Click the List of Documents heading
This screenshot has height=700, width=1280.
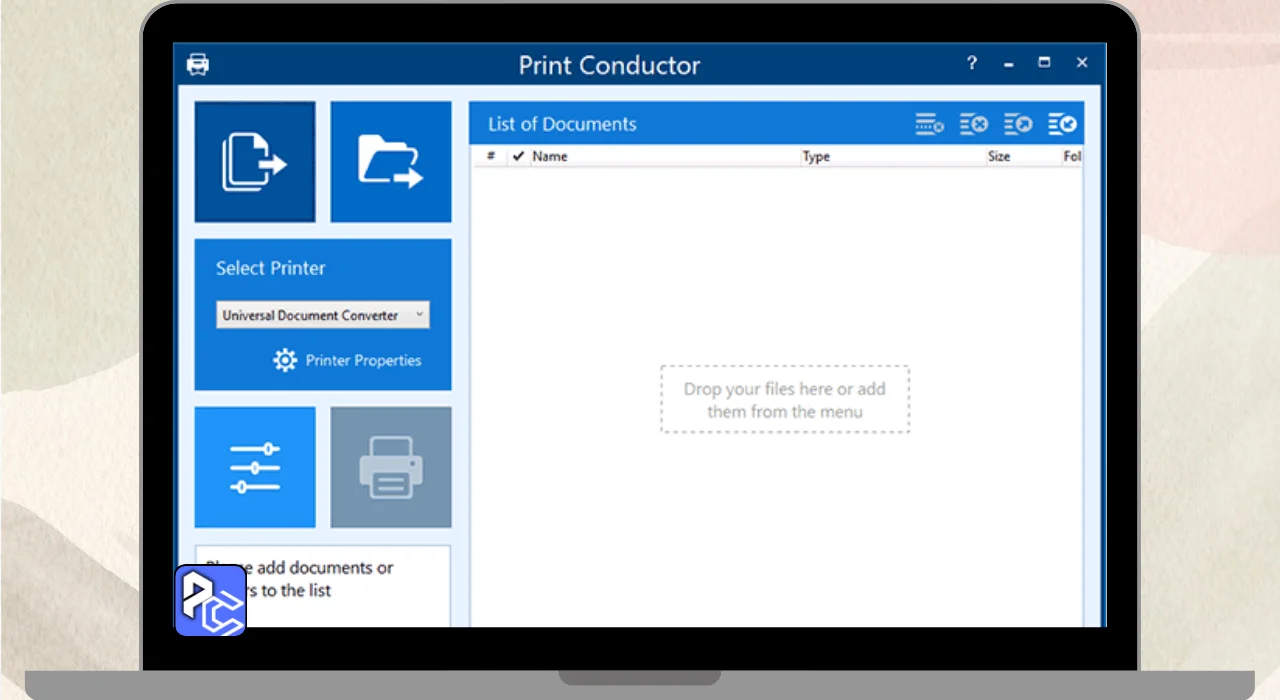tap(562, 124)
